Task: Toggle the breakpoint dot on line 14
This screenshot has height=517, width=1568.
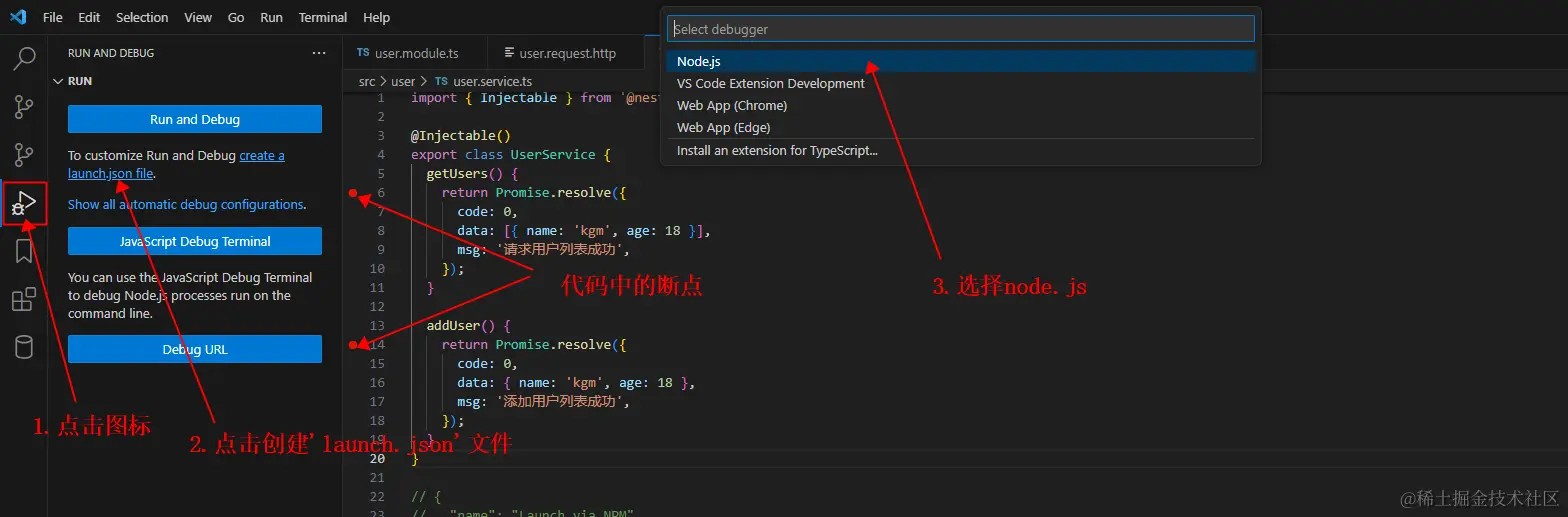Action: (x=353, y=345)
